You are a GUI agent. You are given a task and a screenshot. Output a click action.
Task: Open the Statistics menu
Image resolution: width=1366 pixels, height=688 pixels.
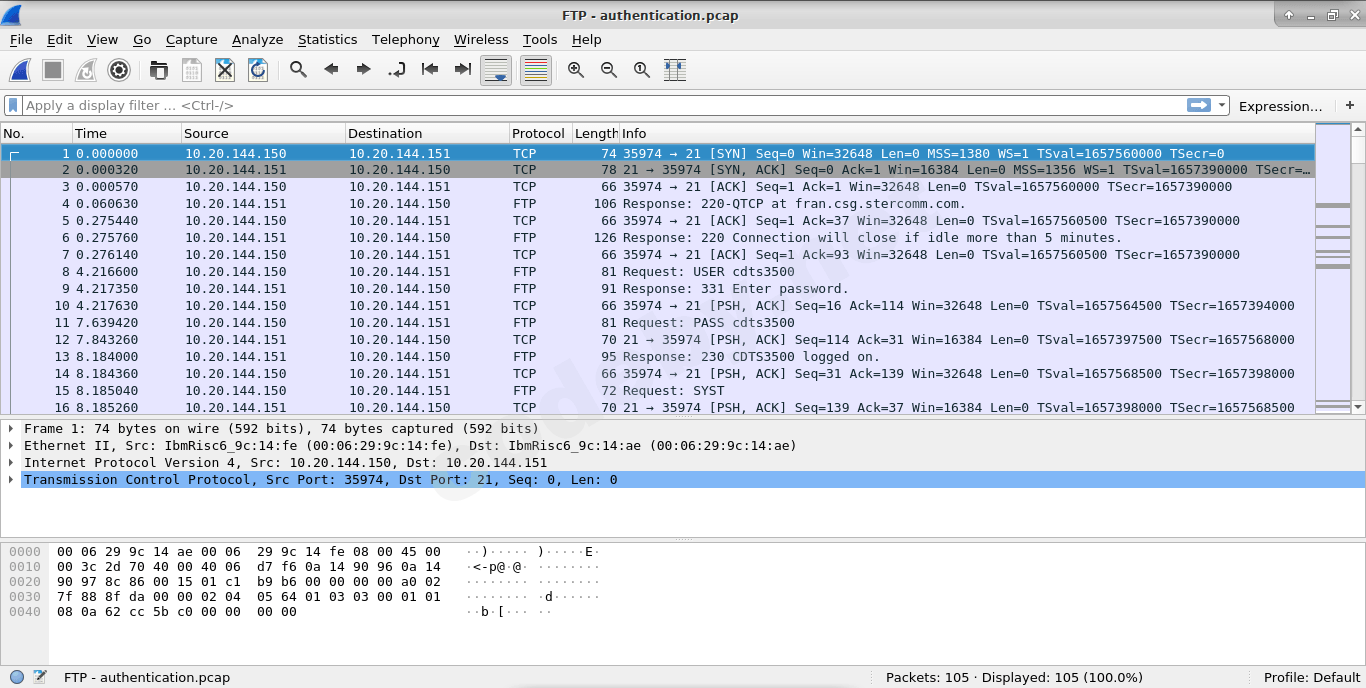tap(327, 40)
